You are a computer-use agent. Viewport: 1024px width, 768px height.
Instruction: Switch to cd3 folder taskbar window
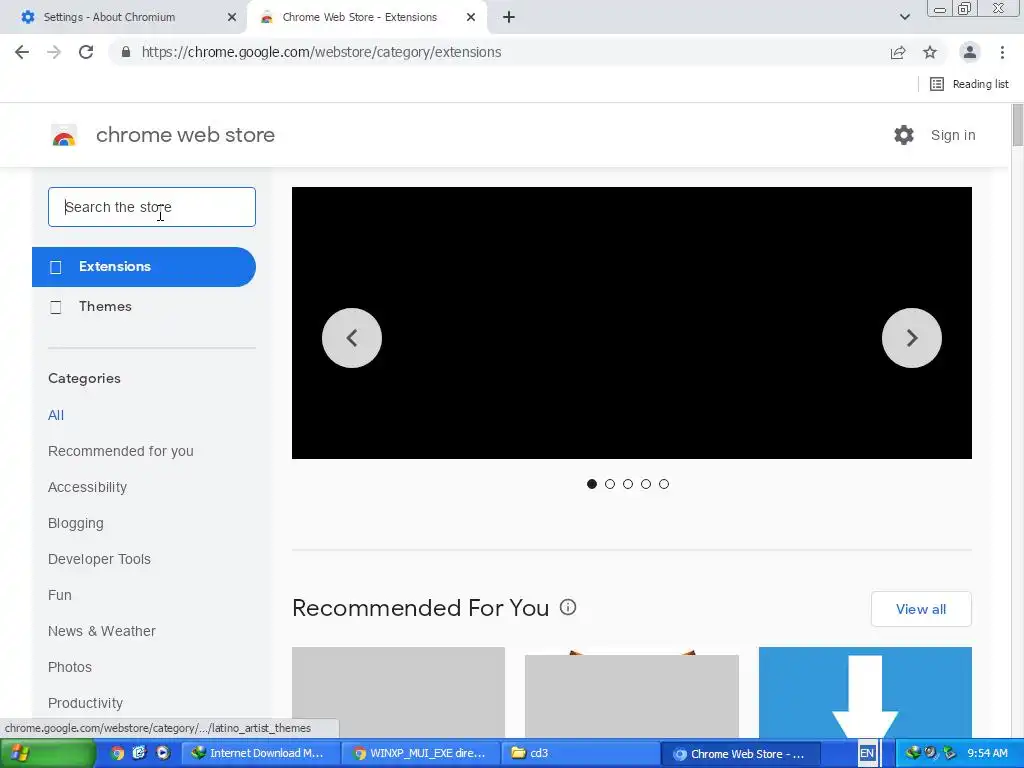pos(581,754)
